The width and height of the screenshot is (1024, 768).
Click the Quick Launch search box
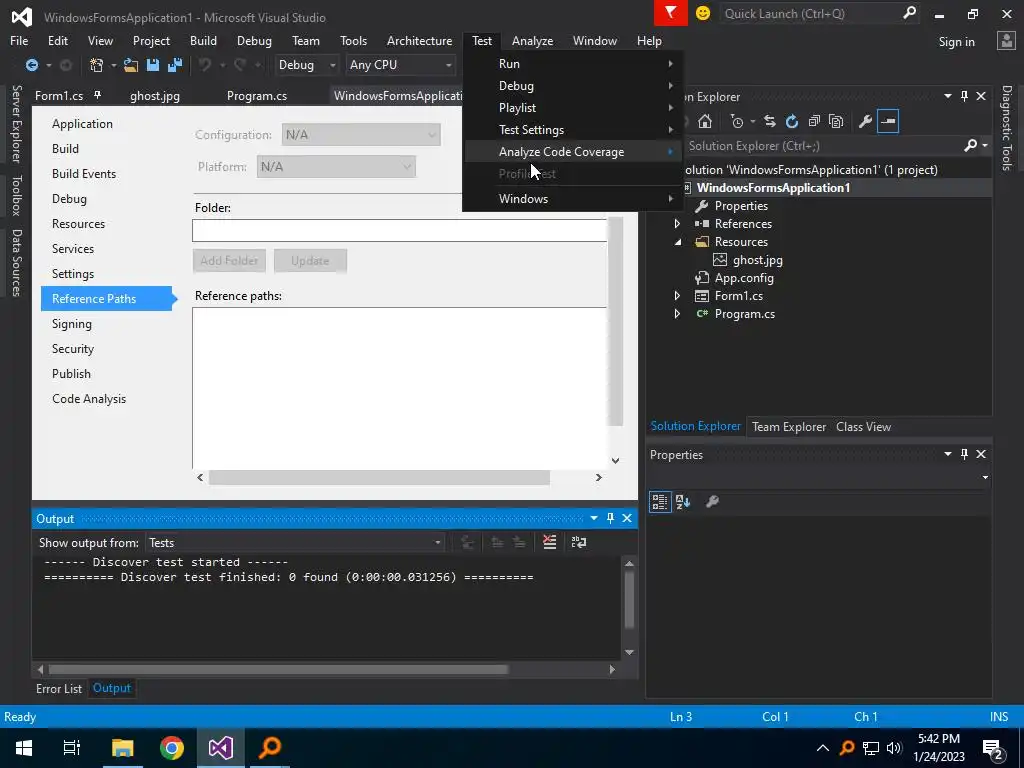pyautogui.click(x=820, y=13)
